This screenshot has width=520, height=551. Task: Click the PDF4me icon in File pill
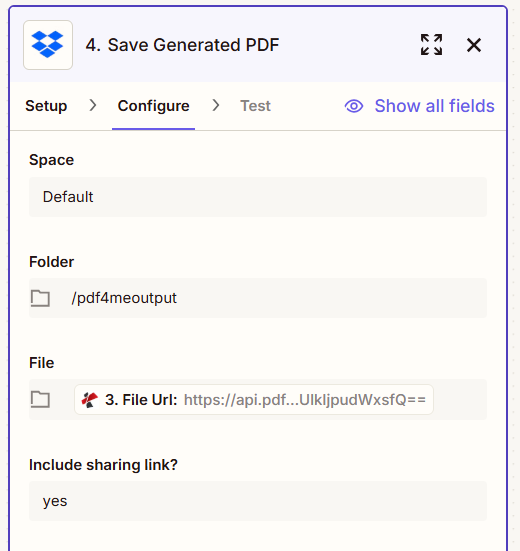[90, 400]
